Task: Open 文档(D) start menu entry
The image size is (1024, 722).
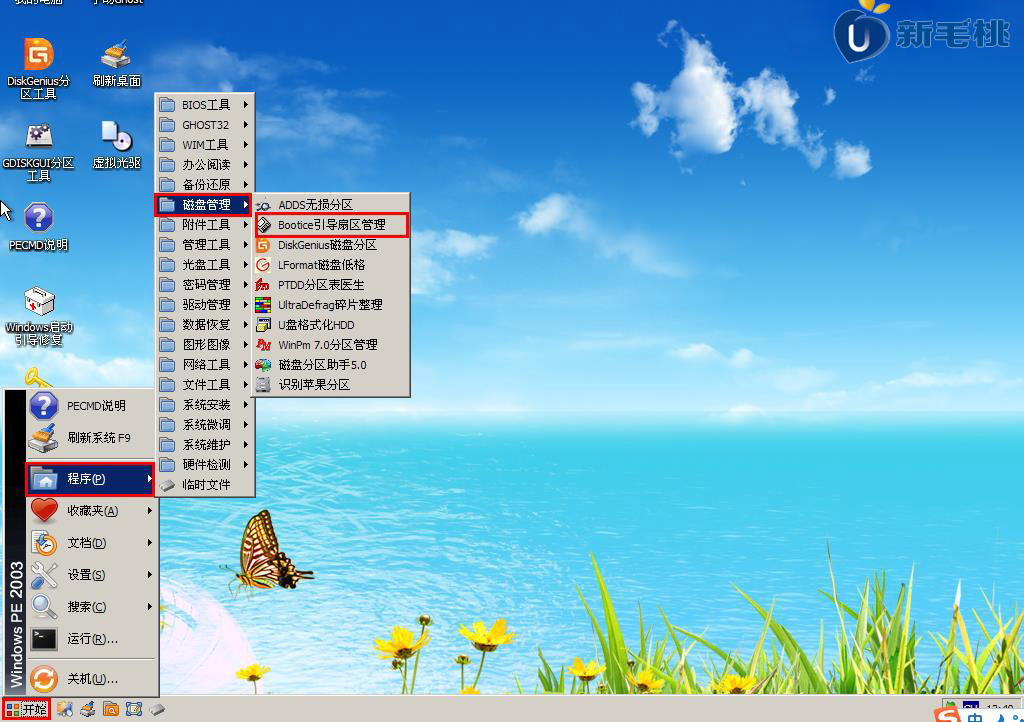Action: click(91, 542)
